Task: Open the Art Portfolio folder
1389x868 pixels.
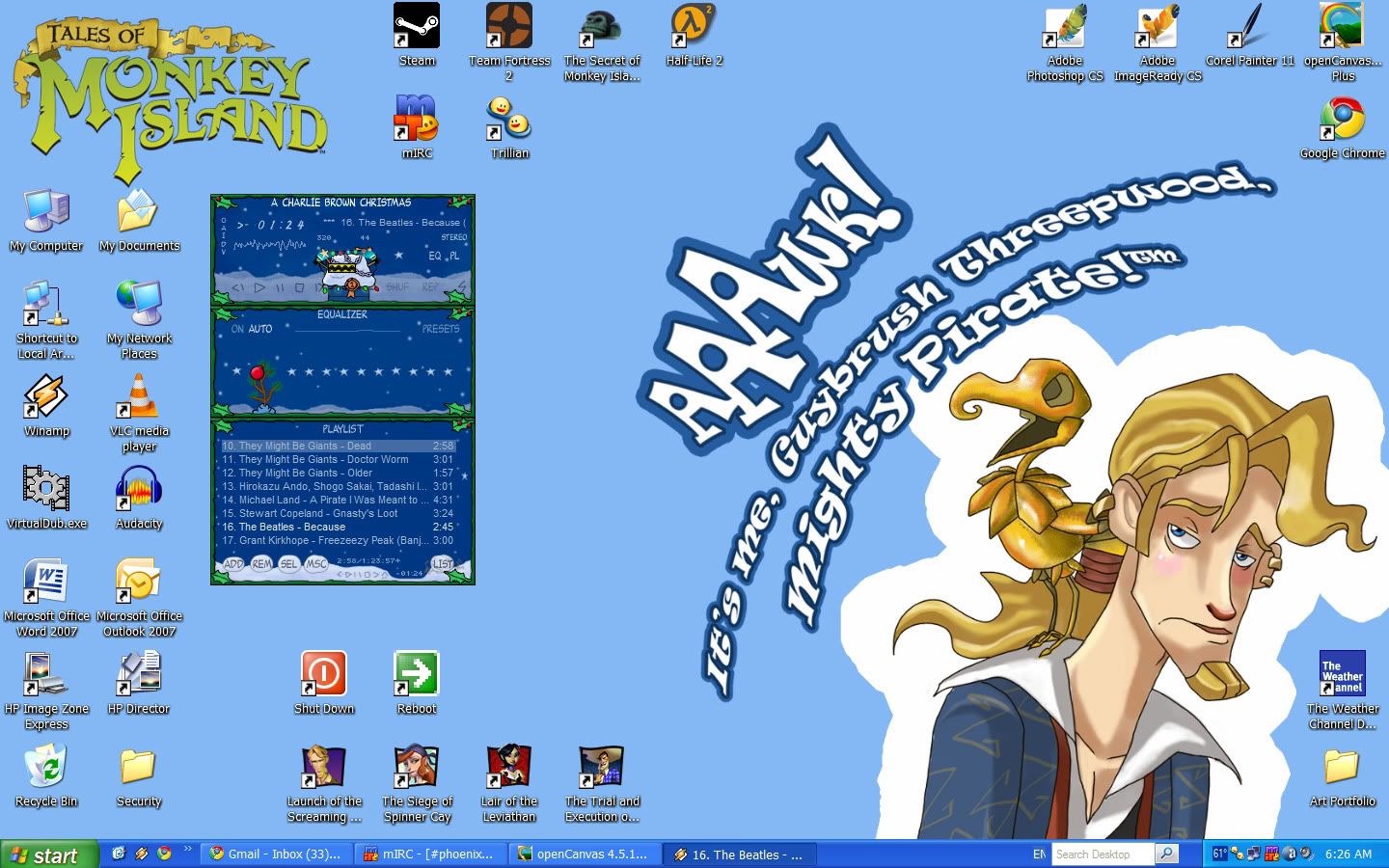Action: (1343, 776)
